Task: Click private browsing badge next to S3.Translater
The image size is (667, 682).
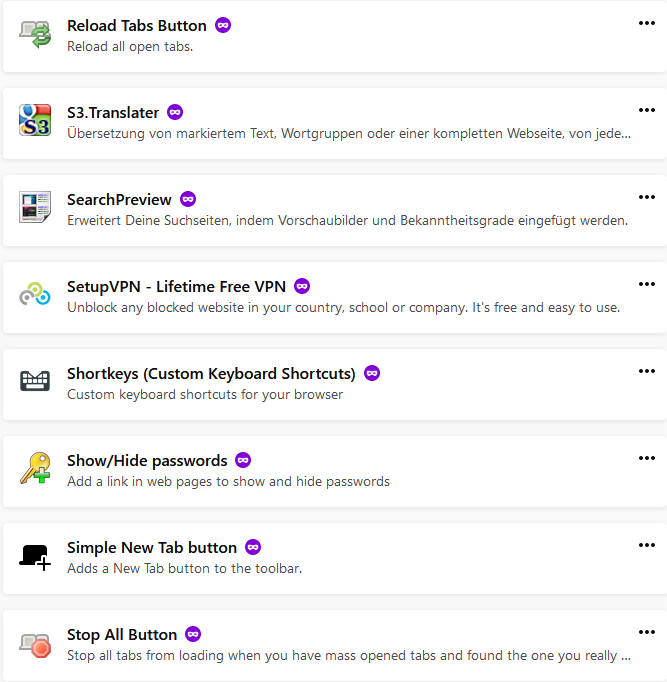Action: (x=175, y=112)
